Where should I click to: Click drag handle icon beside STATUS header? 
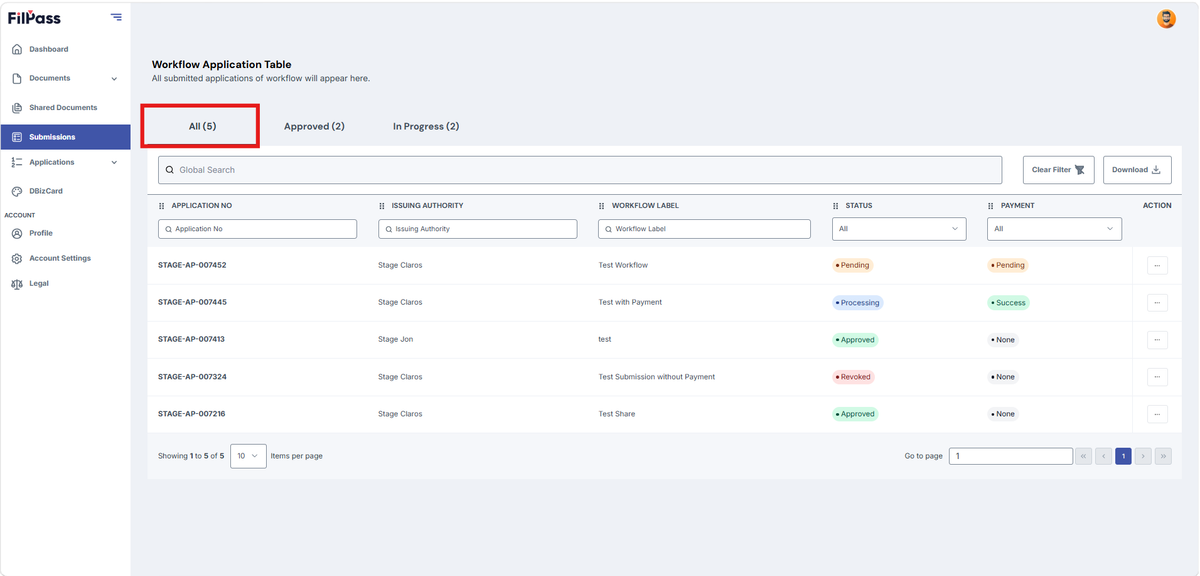coord(836,206)
